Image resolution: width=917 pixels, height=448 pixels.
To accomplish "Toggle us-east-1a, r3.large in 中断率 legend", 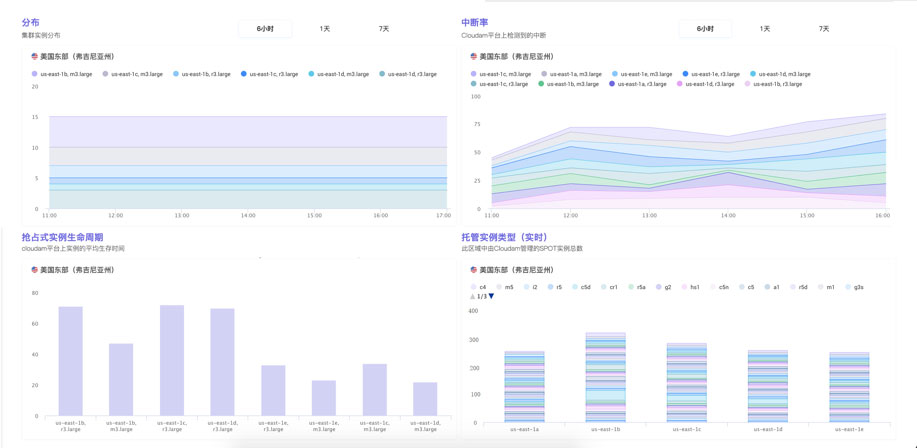I will click(637, 84).
